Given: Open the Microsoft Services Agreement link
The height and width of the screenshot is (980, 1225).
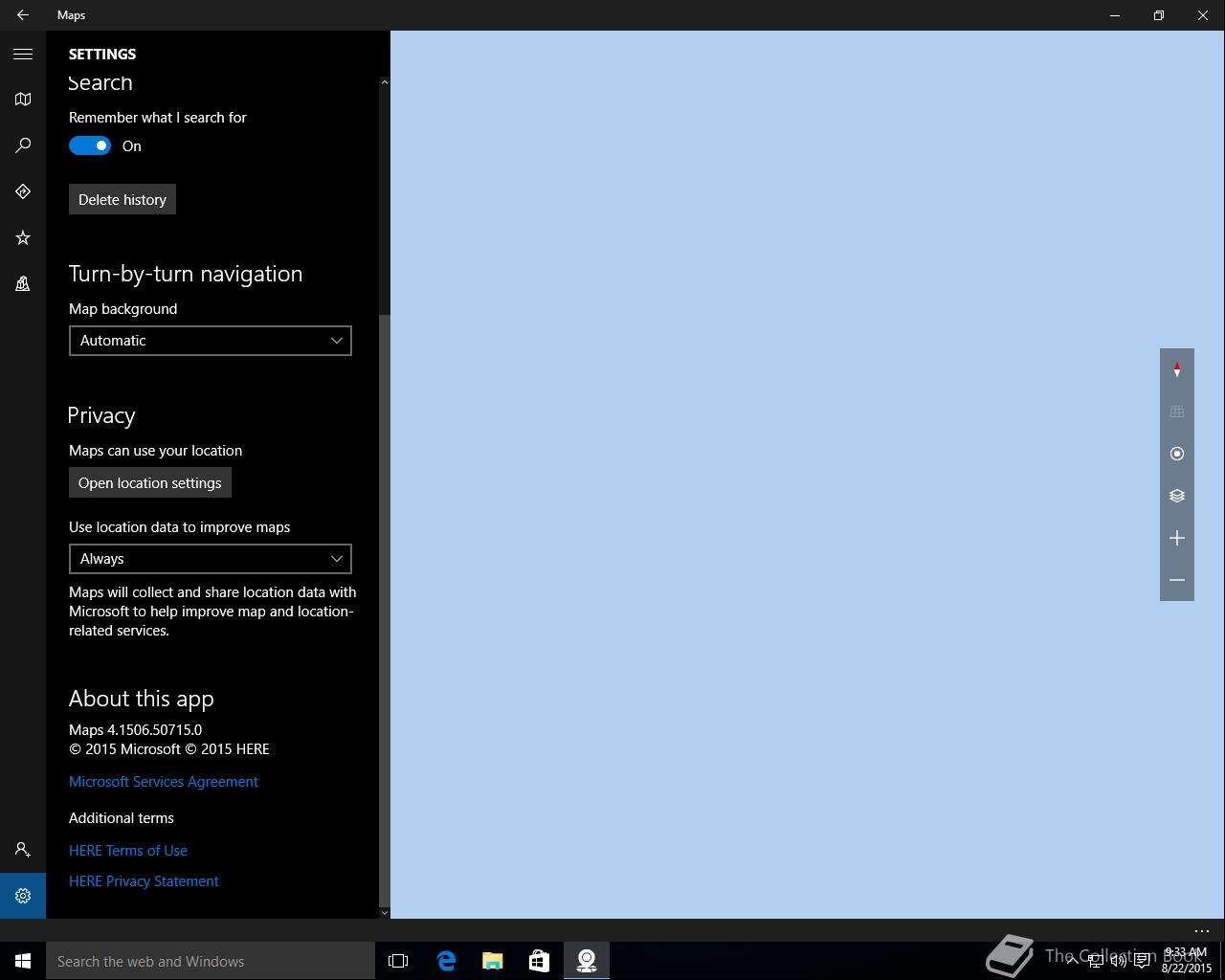Looking at the screenshot, I should (164, 782).
